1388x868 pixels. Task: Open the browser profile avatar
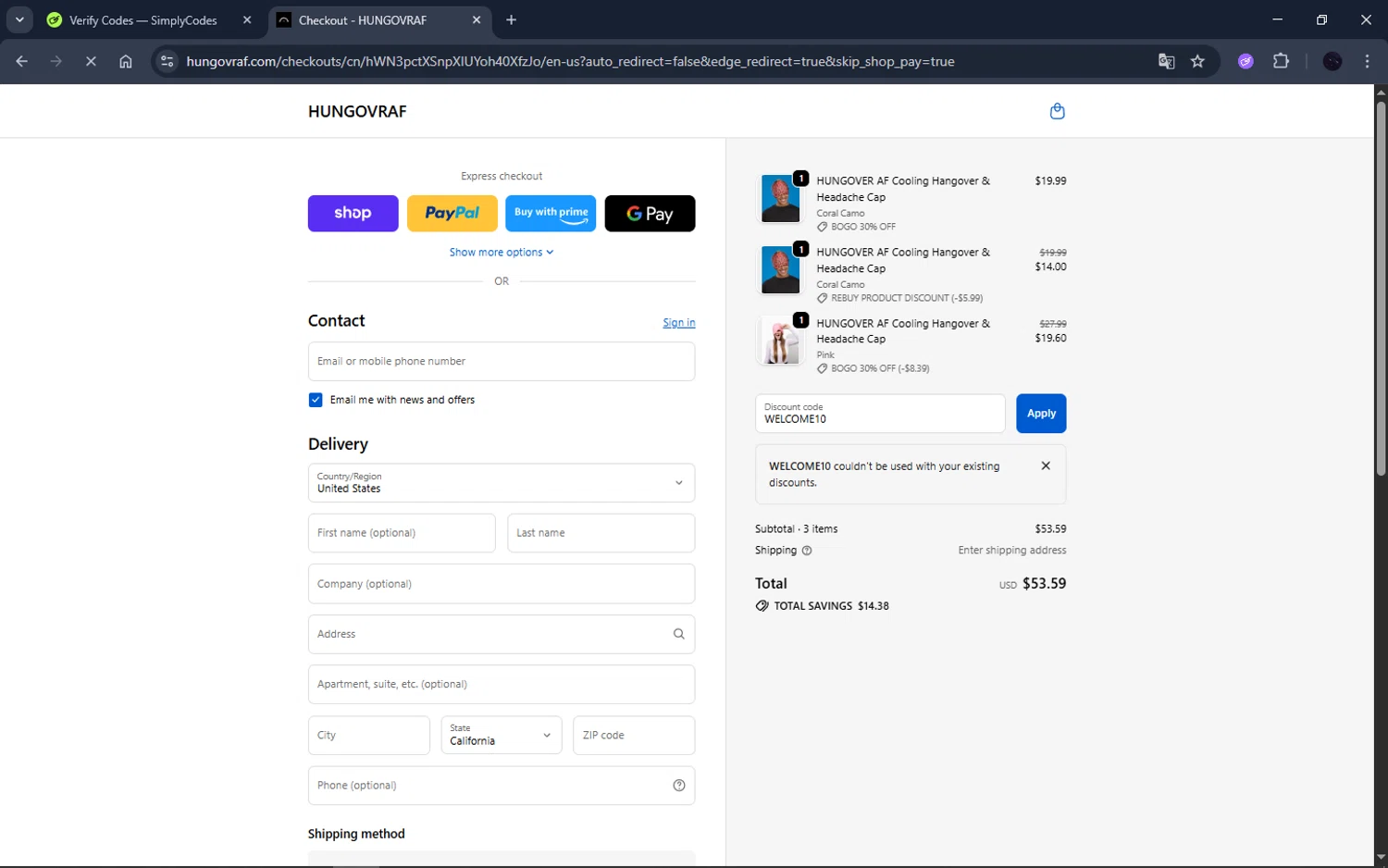coord(1332,61)
